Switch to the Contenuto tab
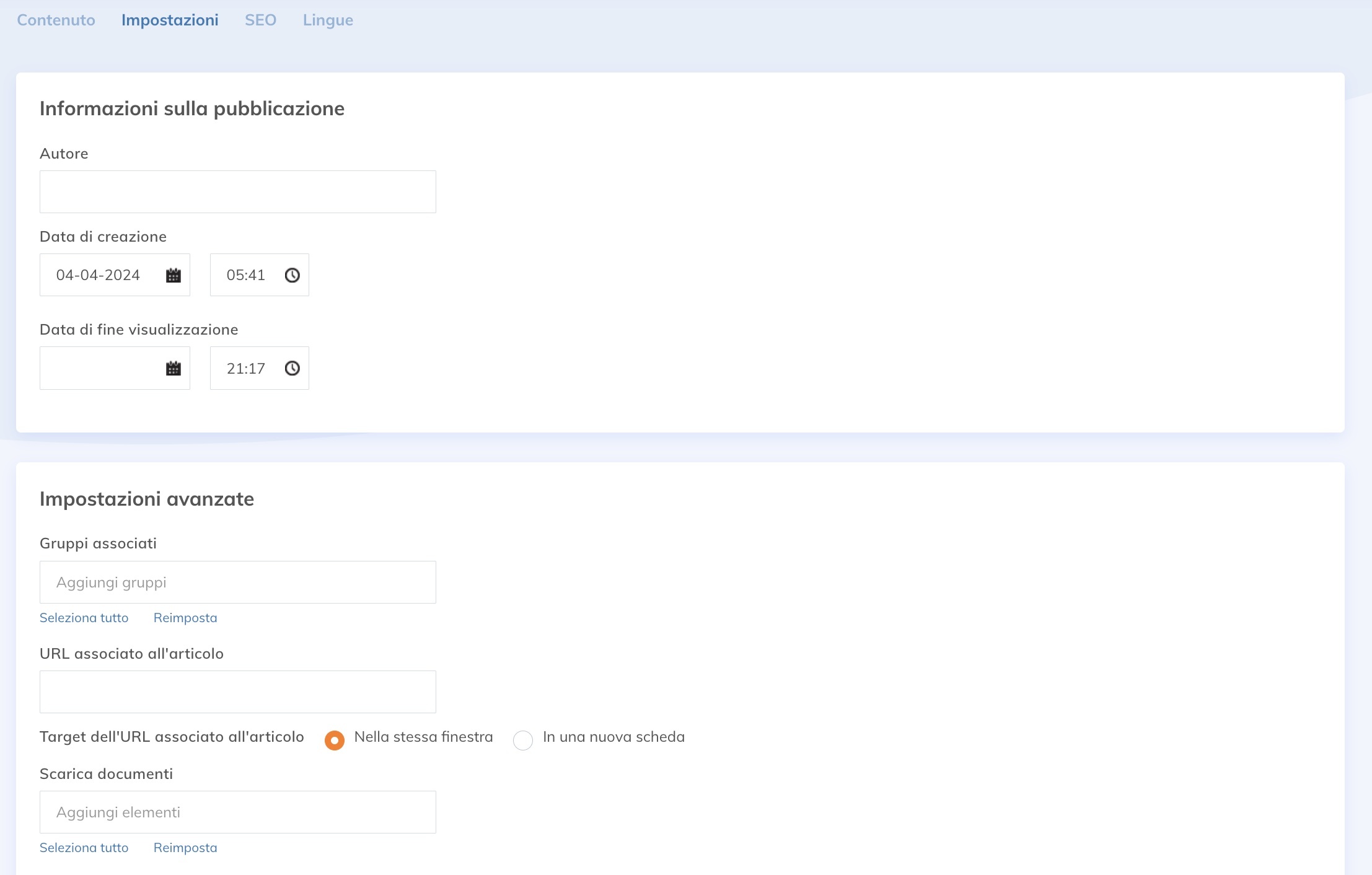Image resolution: width=1372 pixels, height=875 pixels. 56,20
